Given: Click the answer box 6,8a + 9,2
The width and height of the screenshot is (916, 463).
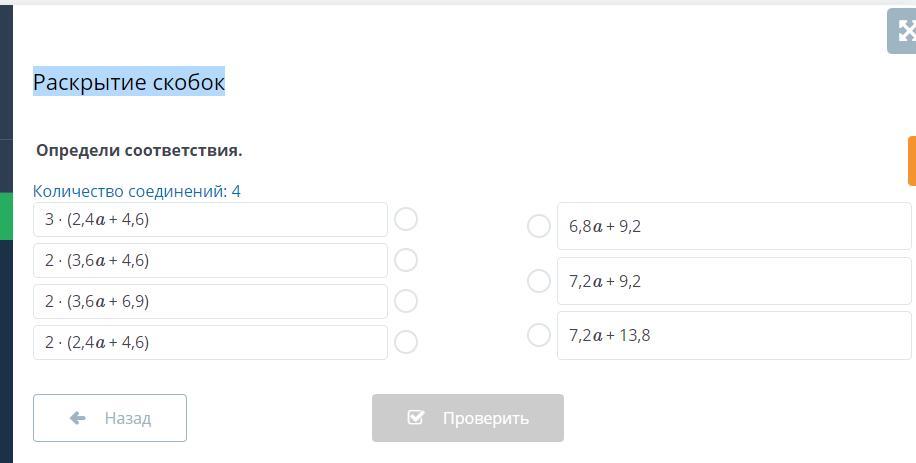Looking at the screenshot, I should [x=734, y=227].
